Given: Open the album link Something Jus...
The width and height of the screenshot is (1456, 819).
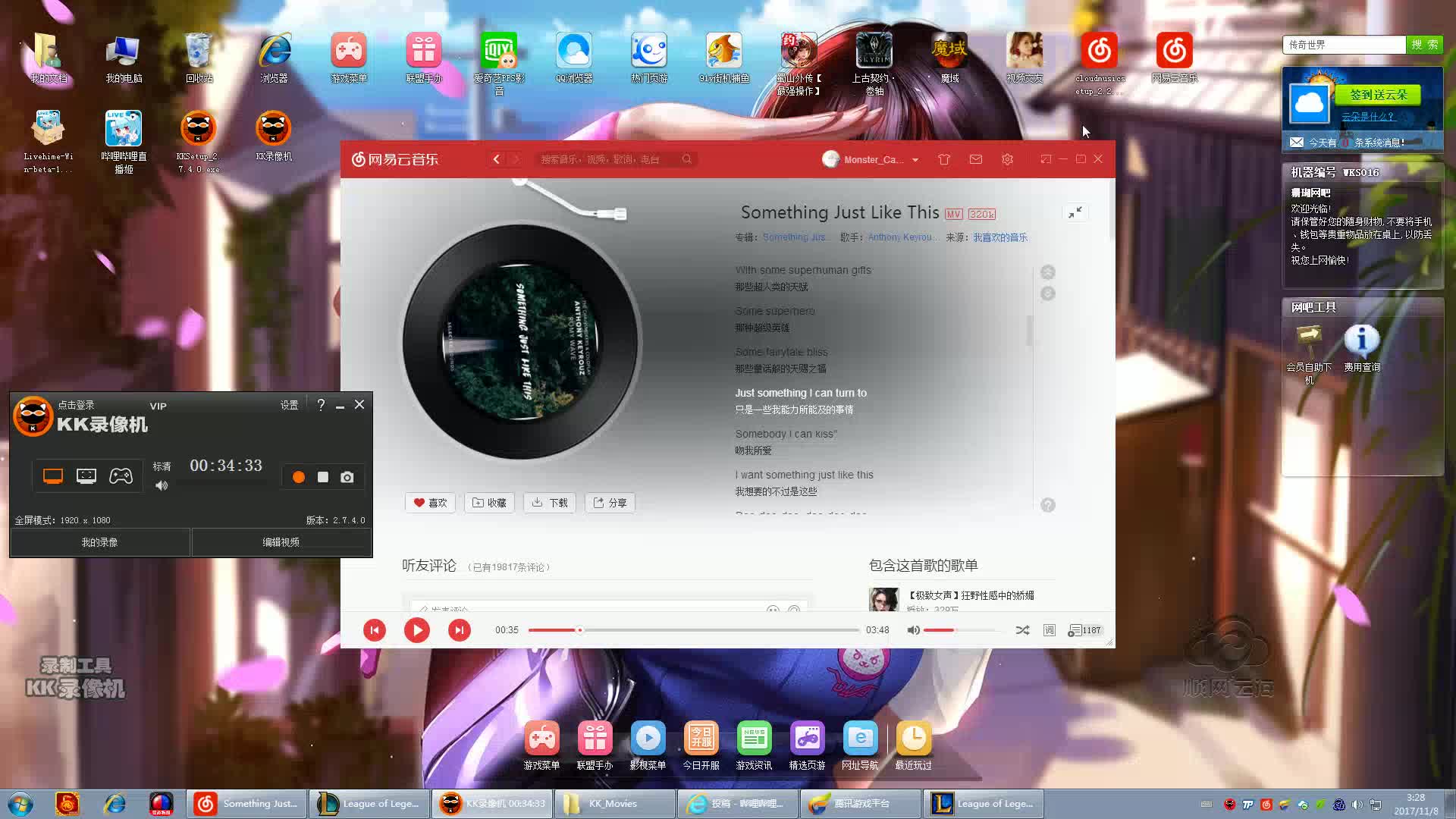Looking at the screenshot, I should (796, 237).
